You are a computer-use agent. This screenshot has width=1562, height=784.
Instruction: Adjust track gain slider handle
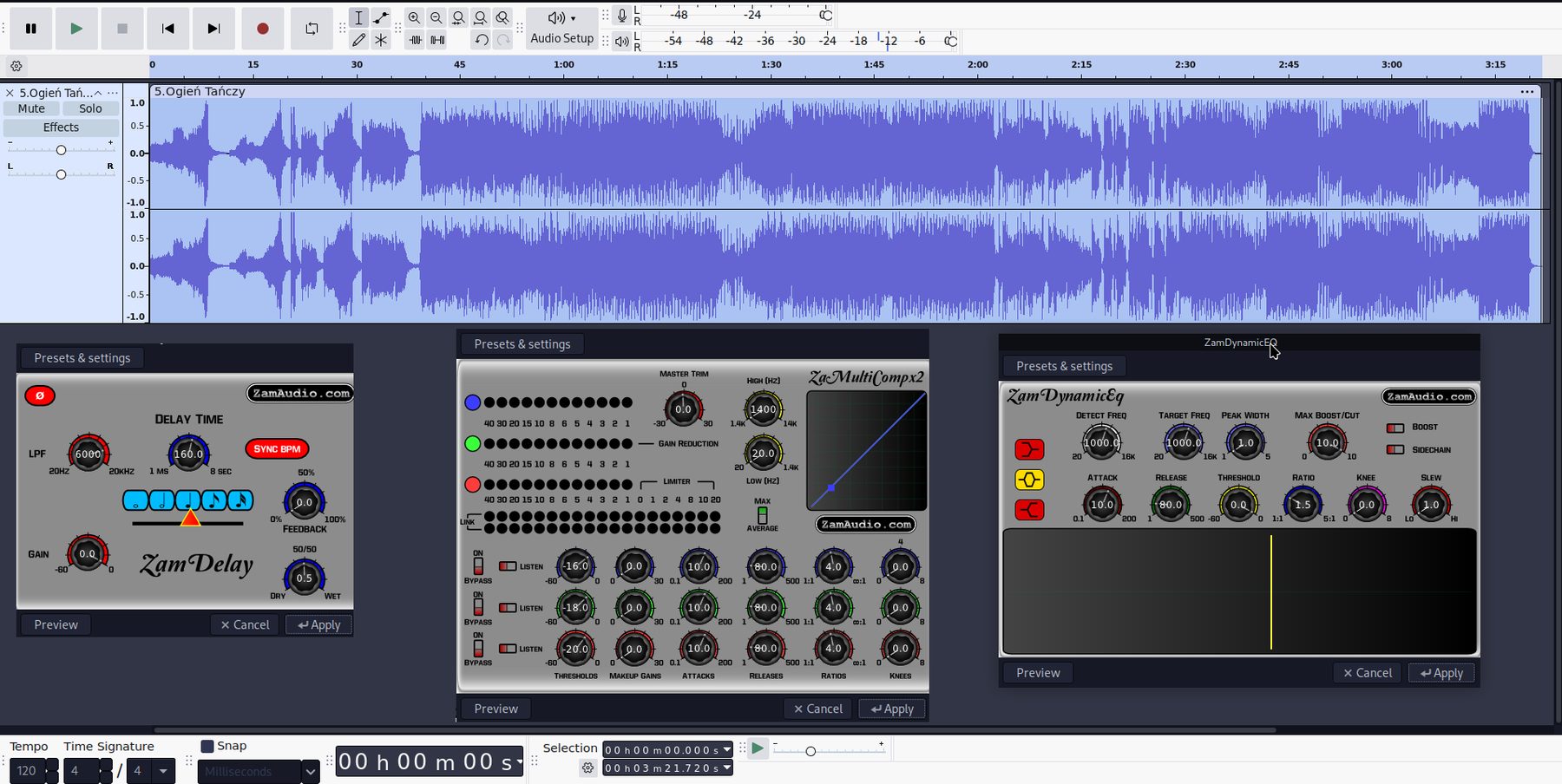point(61,150)
